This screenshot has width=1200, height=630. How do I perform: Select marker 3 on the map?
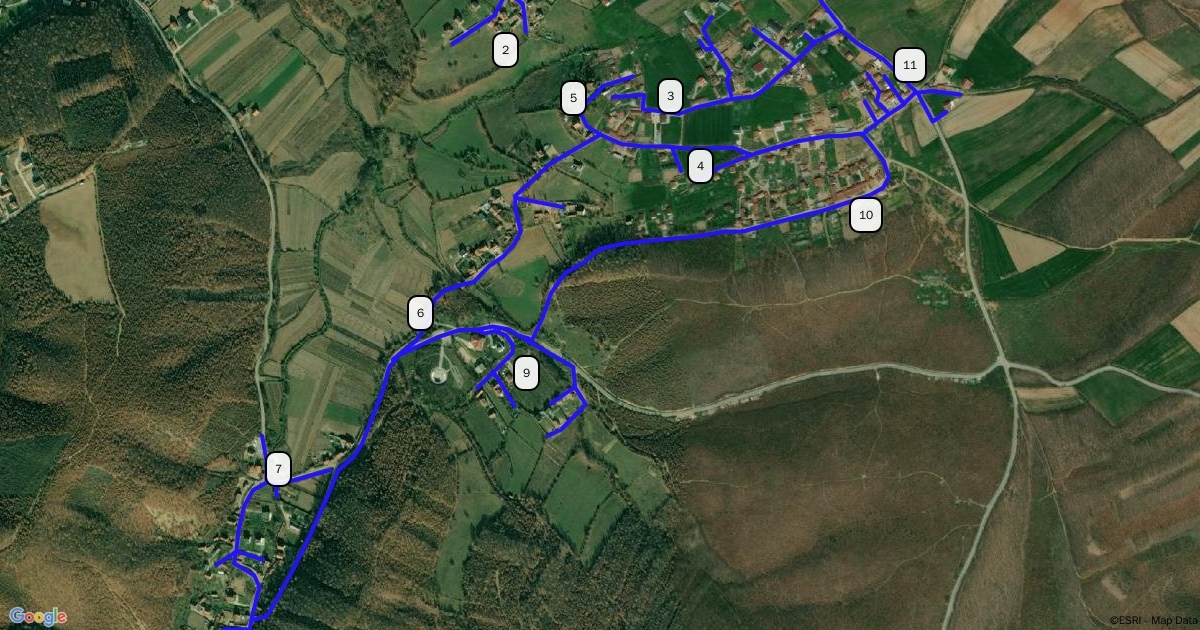[670, 97]
